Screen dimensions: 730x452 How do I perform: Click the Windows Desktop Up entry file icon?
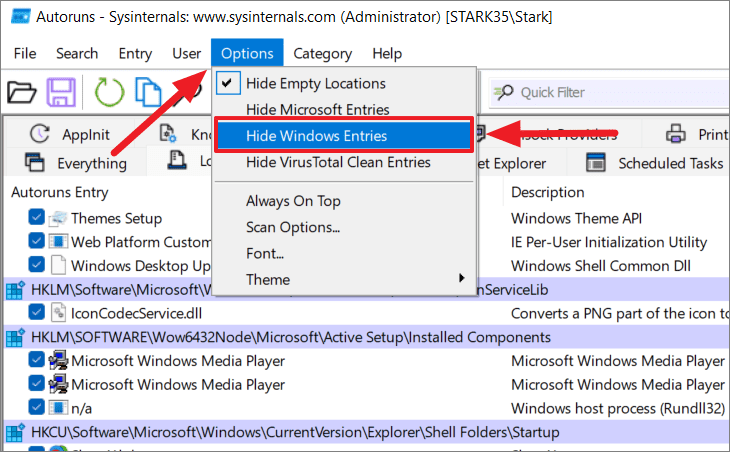[58, 265]
